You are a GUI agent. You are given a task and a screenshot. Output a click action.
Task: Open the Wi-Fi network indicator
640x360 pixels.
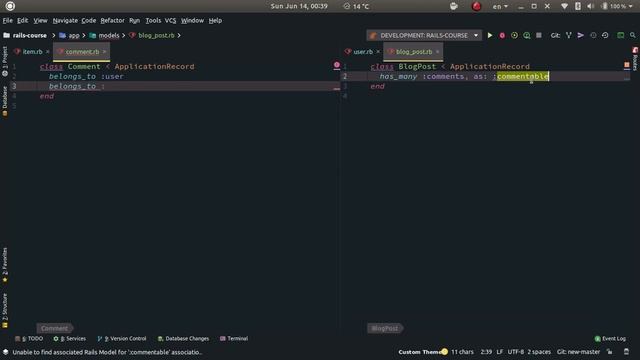click(x=564, y=6)
